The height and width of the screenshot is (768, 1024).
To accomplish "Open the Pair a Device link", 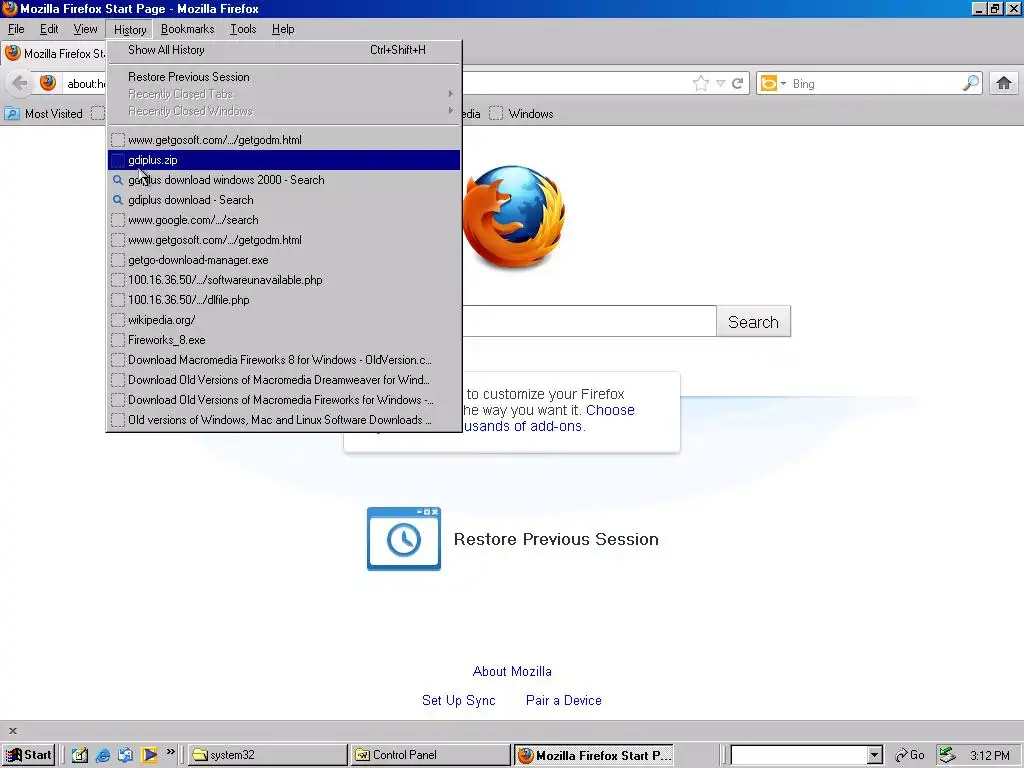I will point(564,700).
